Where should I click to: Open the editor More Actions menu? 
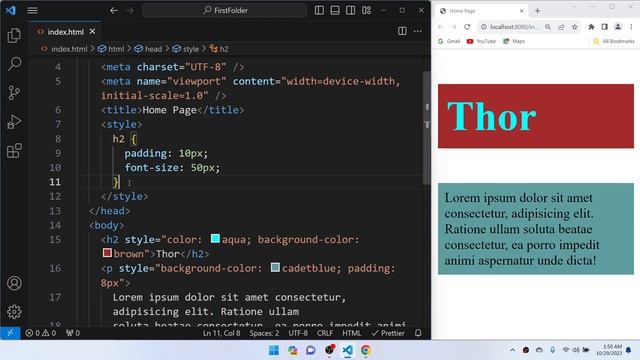point(418,31)
